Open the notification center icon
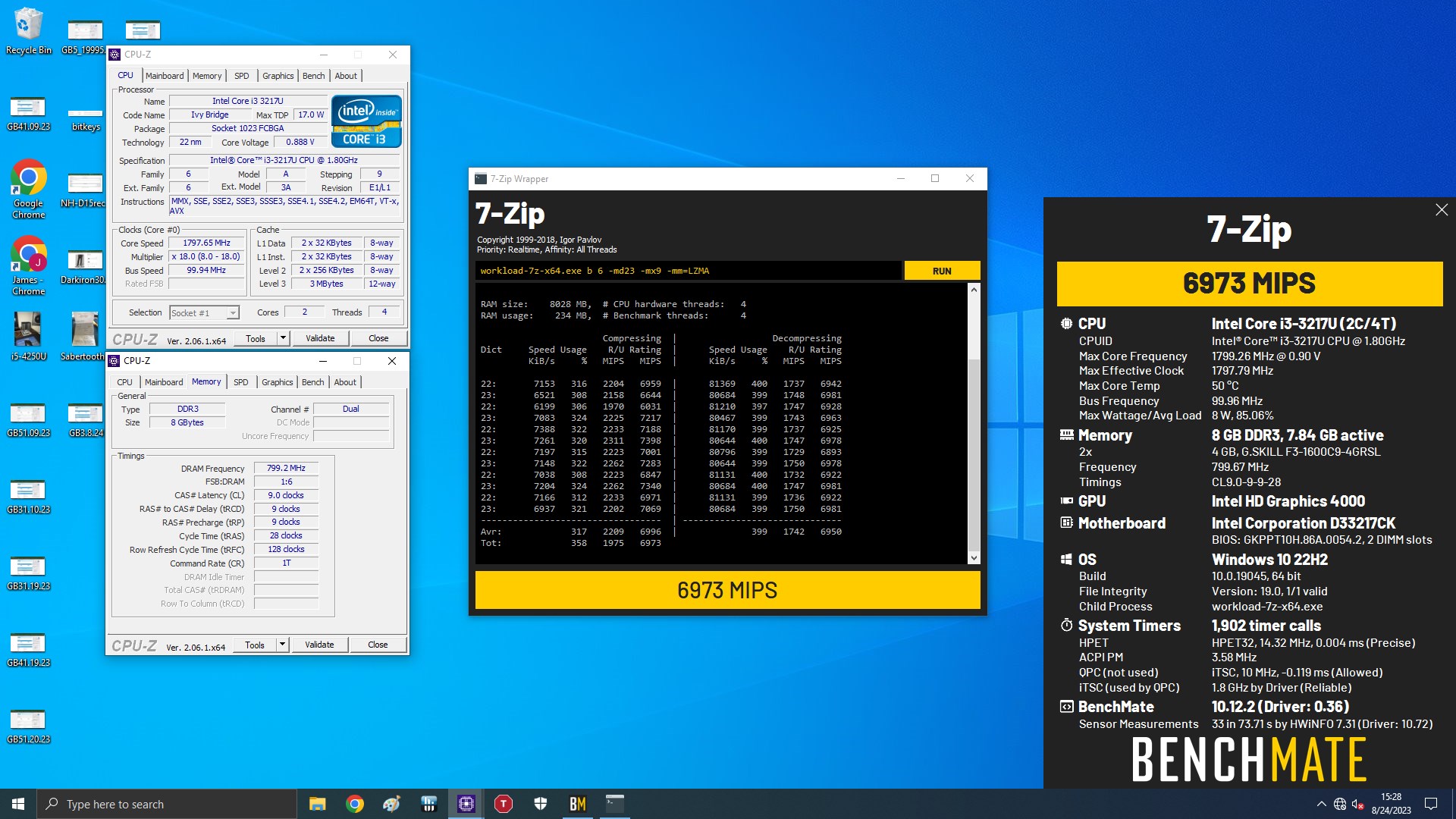 (1431, 804)
